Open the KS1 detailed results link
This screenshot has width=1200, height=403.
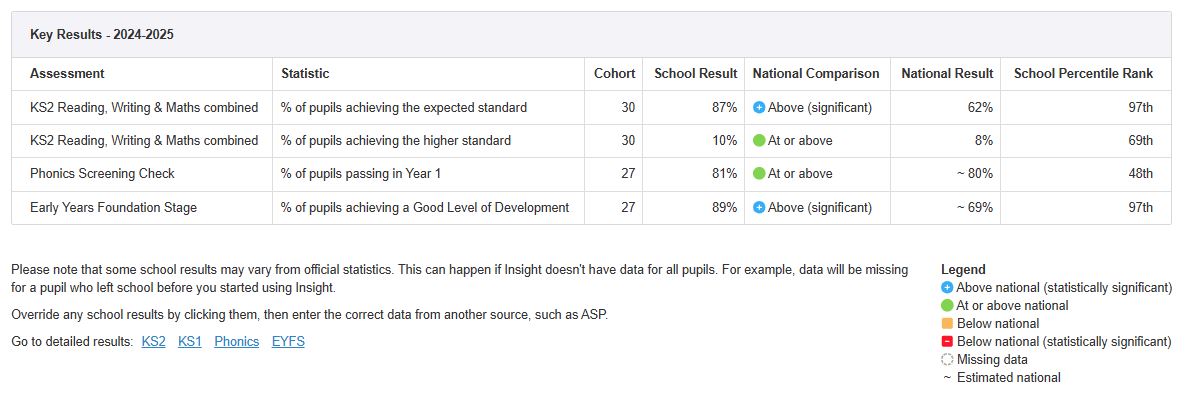pos(190,342)
